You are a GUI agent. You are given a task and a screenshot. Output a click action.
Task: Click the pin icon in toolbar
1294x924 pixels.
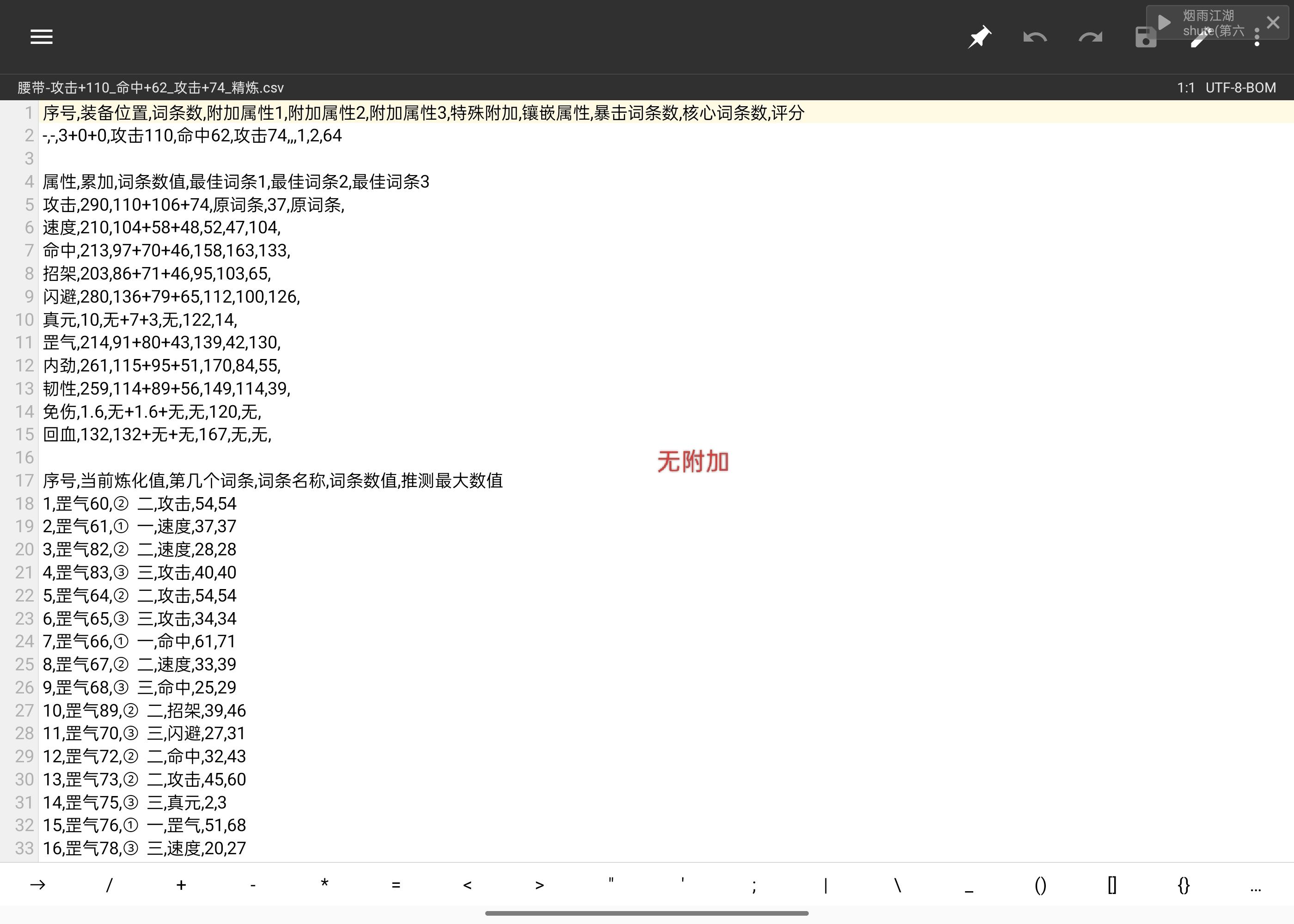point(979,37)
